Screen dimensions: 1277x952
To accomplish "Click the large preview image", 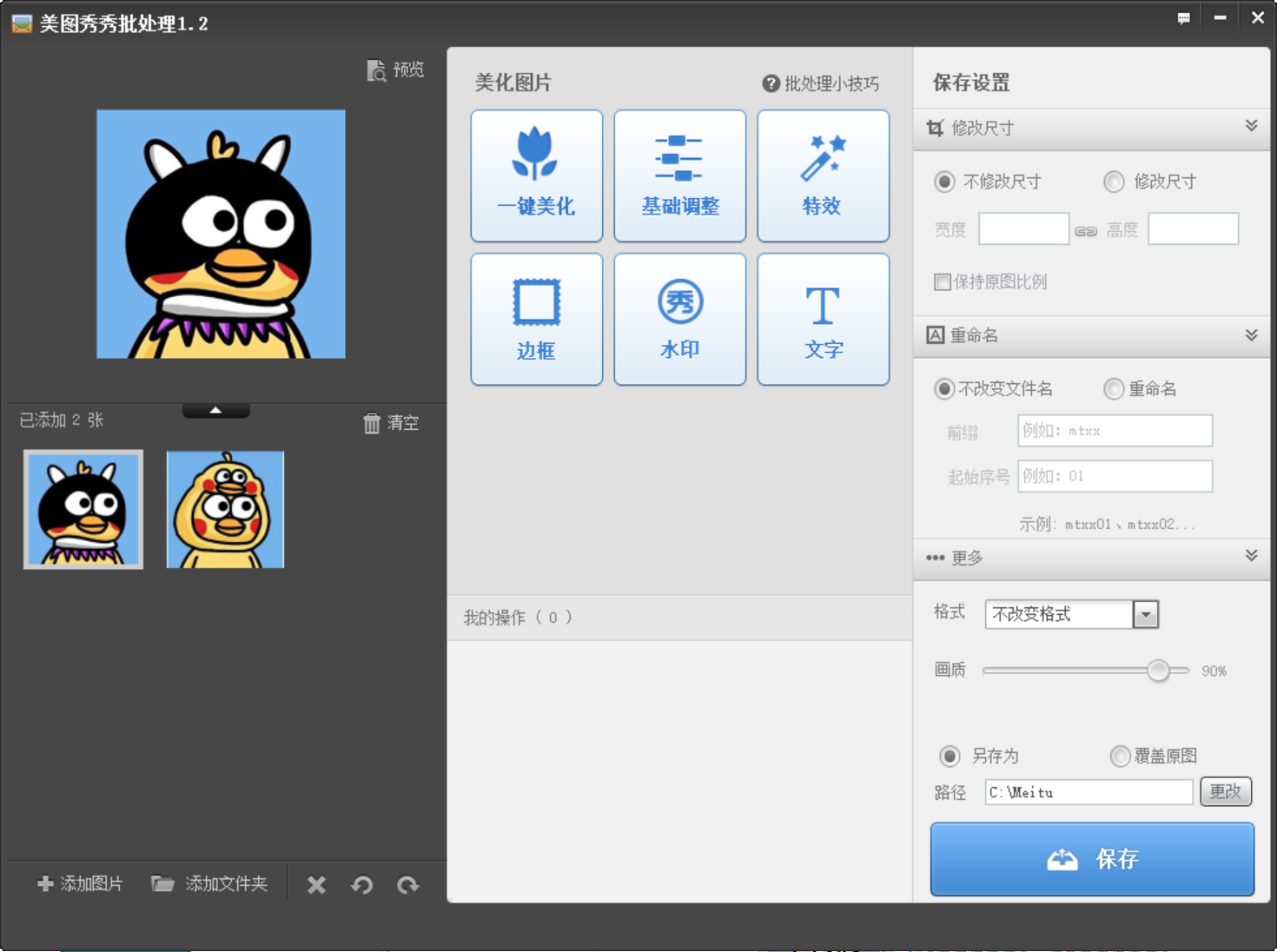I will 221,234.
